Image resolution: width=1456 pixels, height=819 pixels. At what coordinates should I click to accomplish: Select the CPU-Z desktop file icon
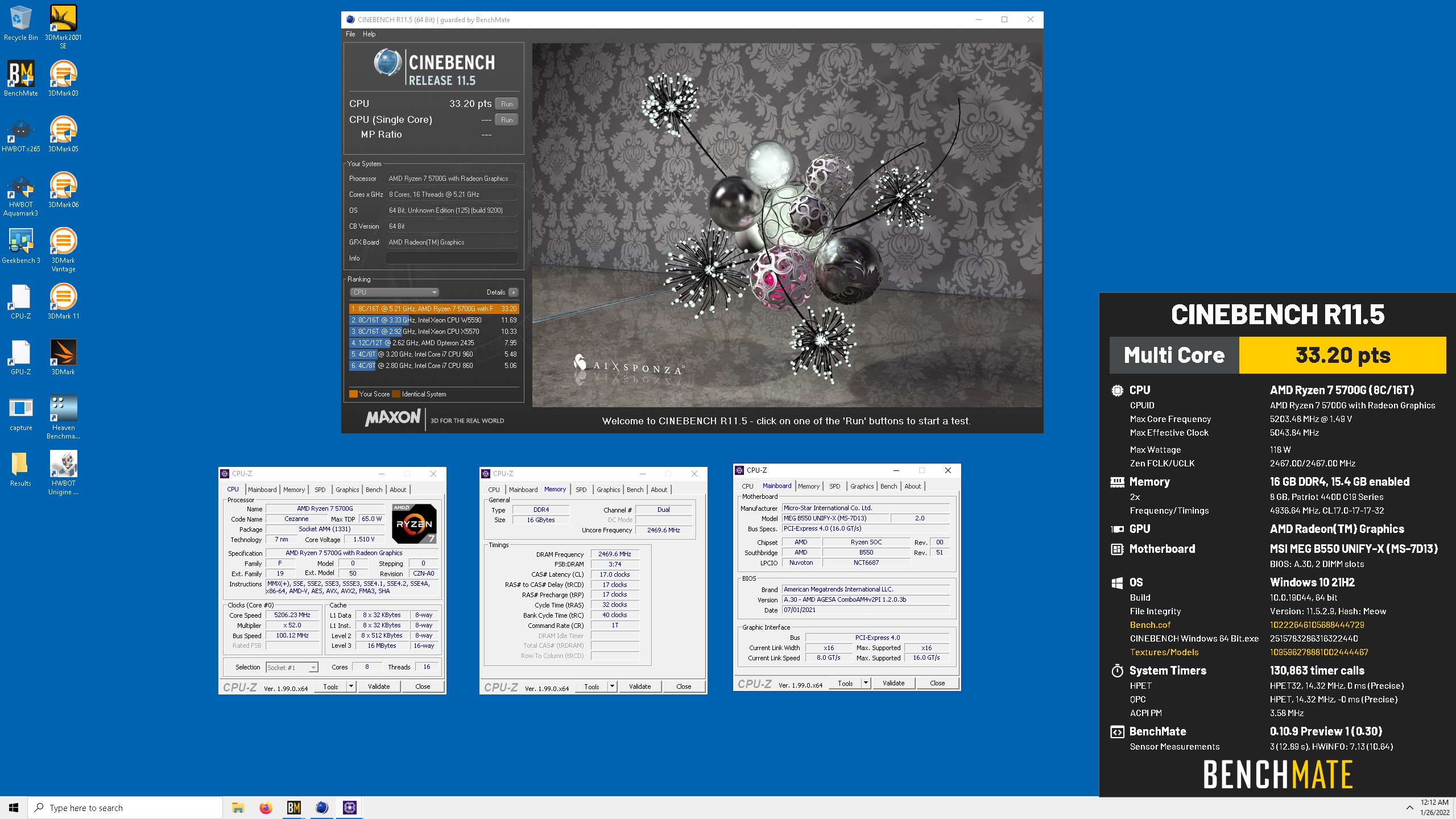[x=21, y=301]
